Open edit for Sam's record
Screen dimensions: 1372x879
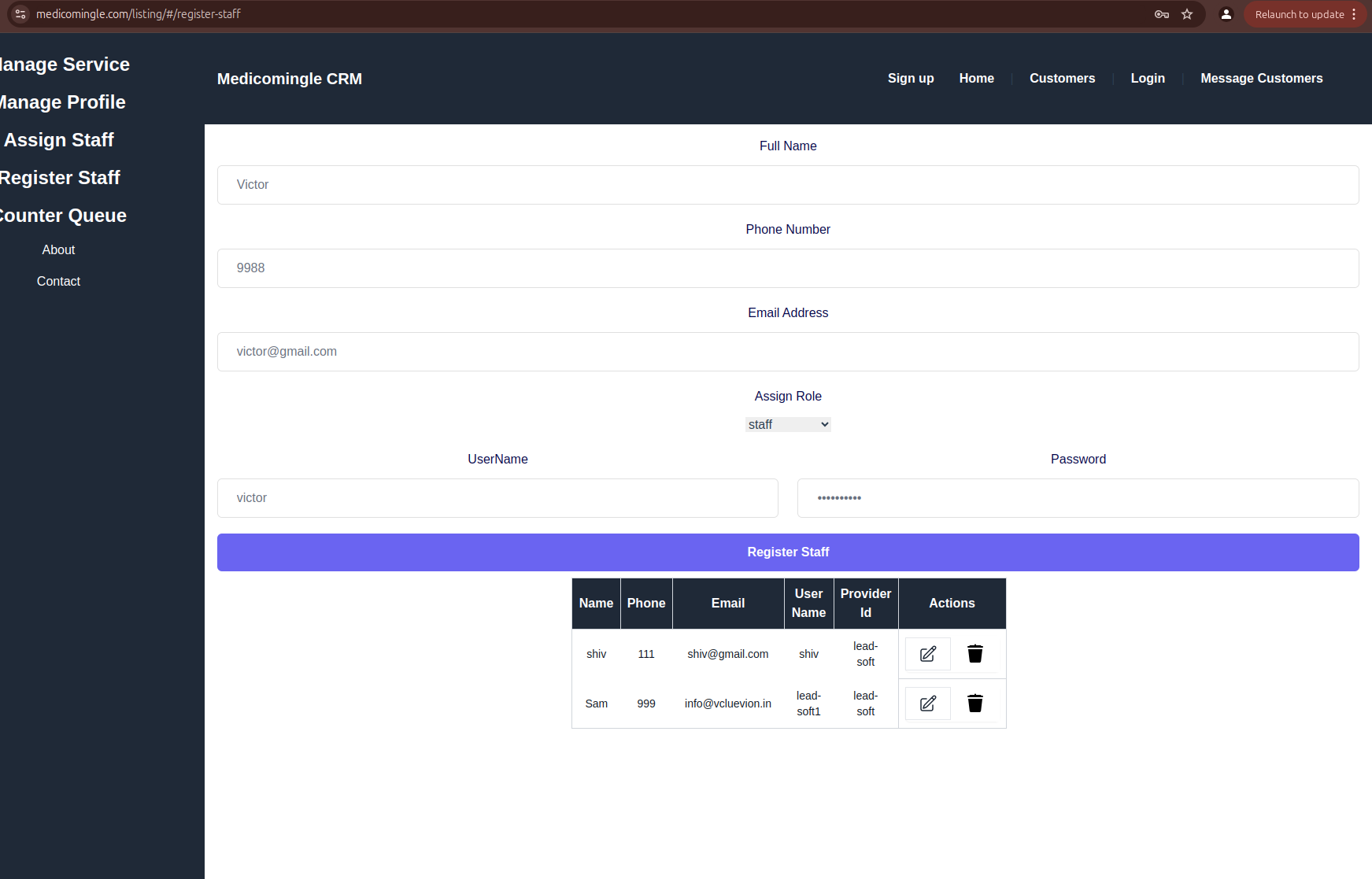[927, 703]
